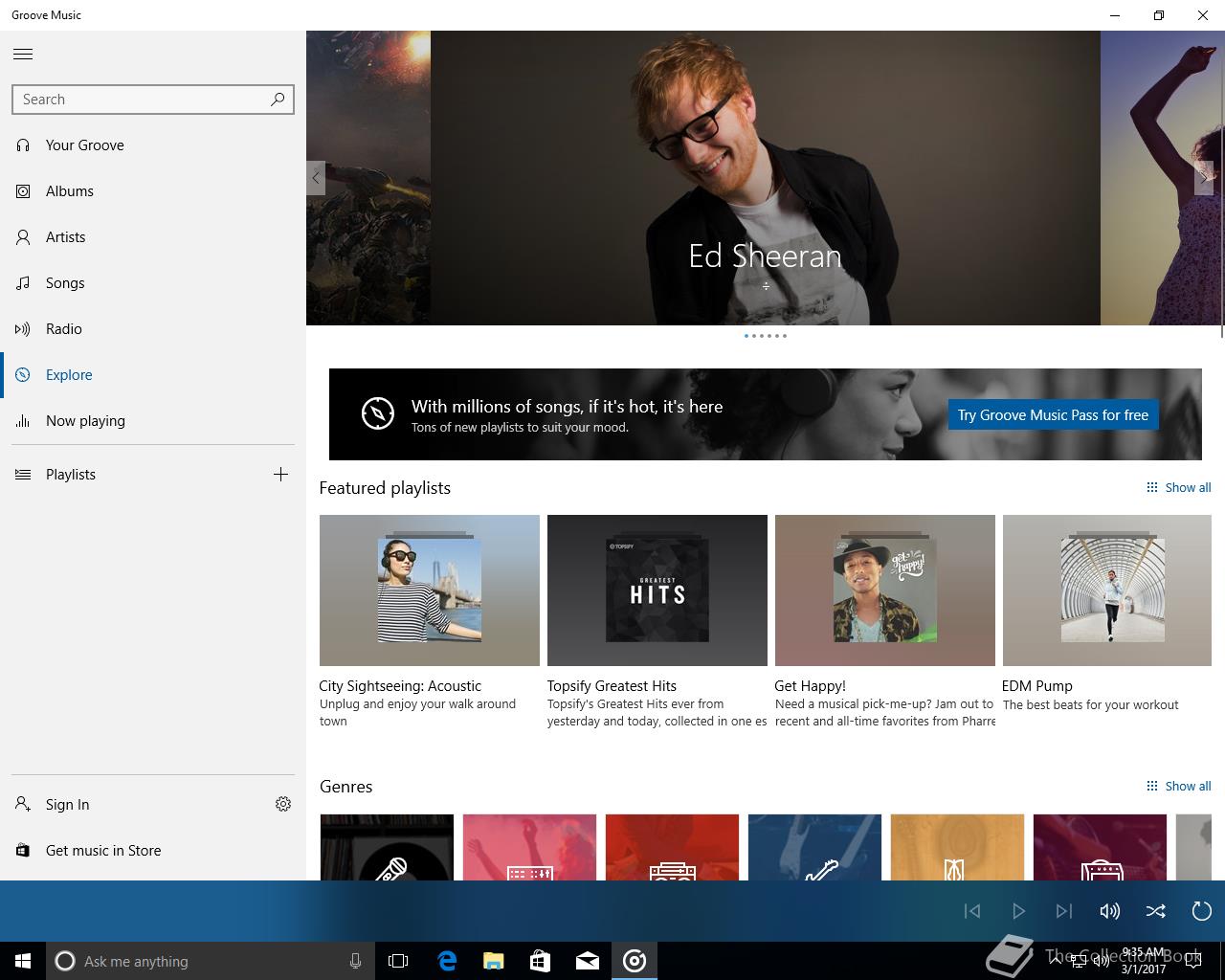The width and height of the screenshot is (1225, 980).
Task: Open Mail app from taskbar
Action: point(588,961)
